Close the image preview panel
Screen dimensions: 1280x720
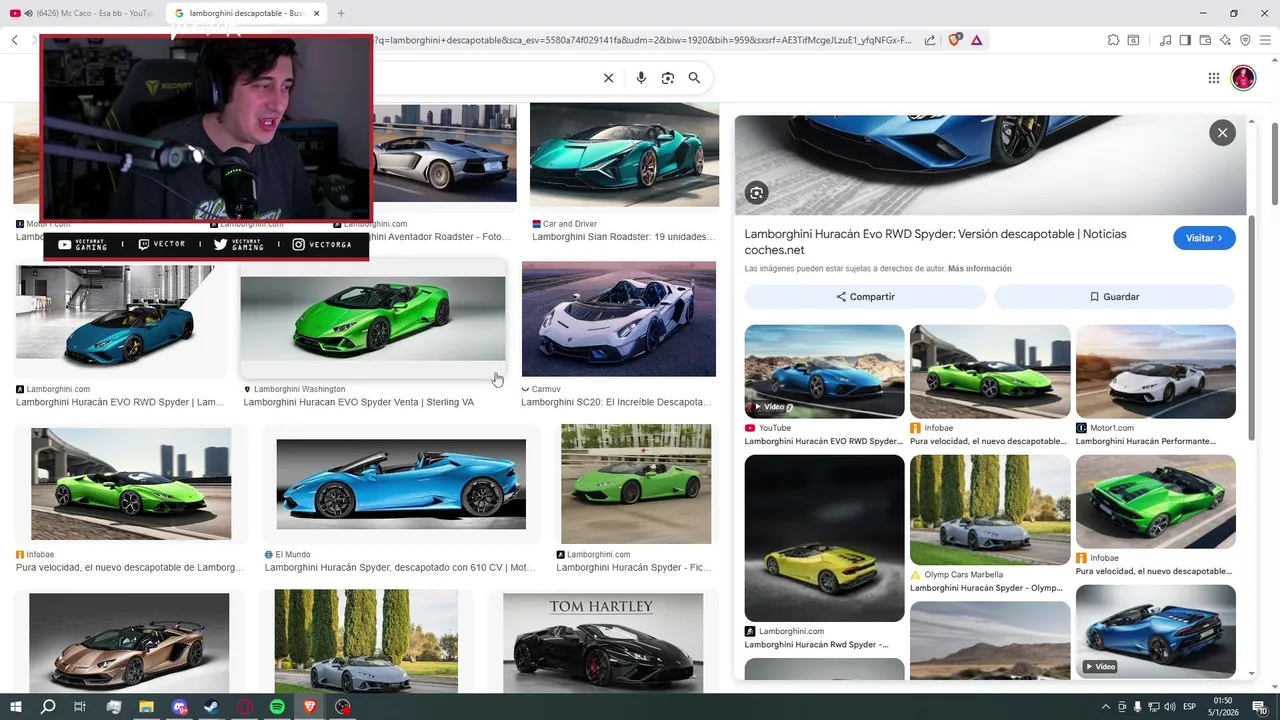(1222, 132)
